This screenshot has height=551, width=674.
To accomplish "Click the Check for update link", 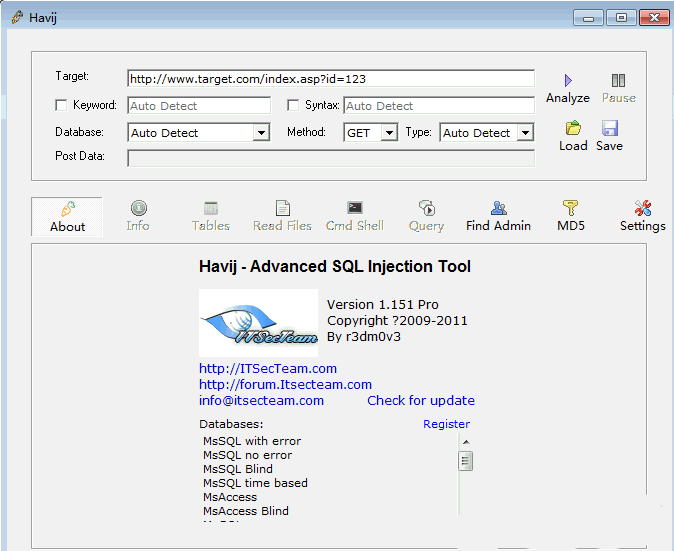I will (421, 401).
